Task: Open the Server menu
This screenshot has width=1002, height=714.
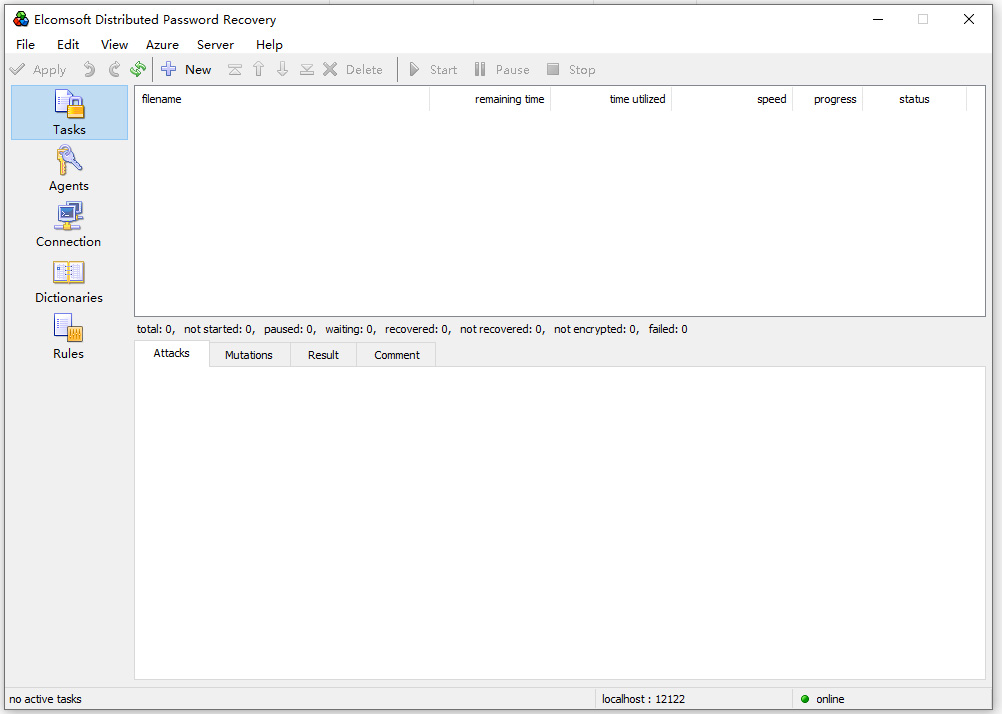Action: coord(215,44)
